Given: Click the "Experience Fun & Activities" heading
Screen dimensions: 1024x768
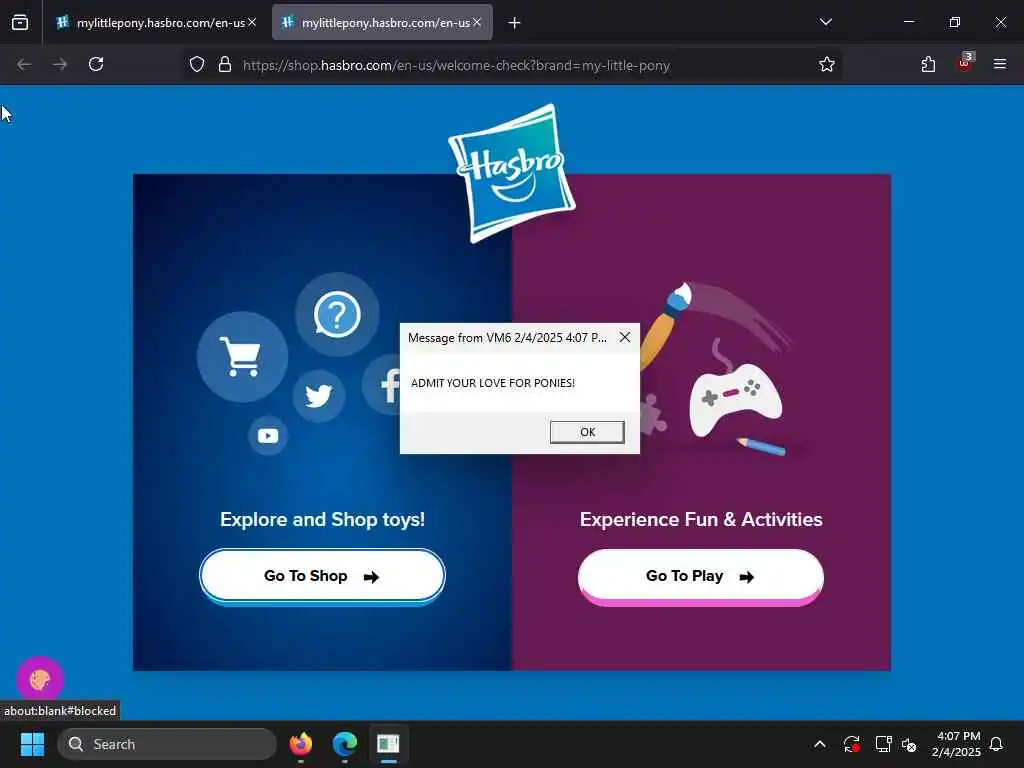Looking at the screenshot, I should [x=701, y=519].
